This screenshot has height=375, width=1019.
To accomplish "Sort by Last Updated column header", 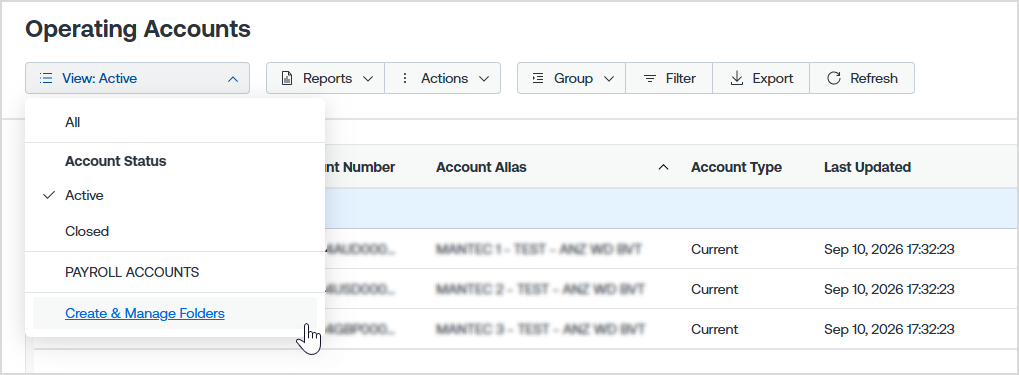I will pos(868,168).
